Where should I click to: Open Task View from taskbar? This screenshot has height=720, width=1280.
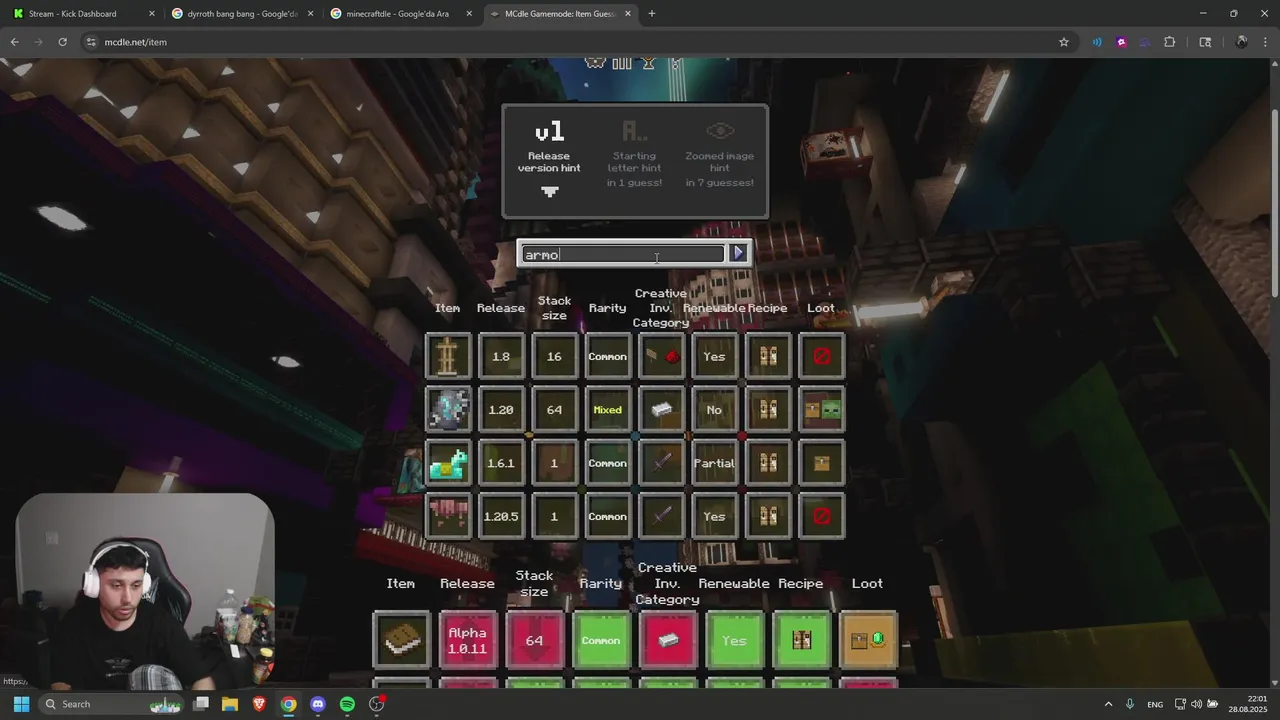[200, 704]
